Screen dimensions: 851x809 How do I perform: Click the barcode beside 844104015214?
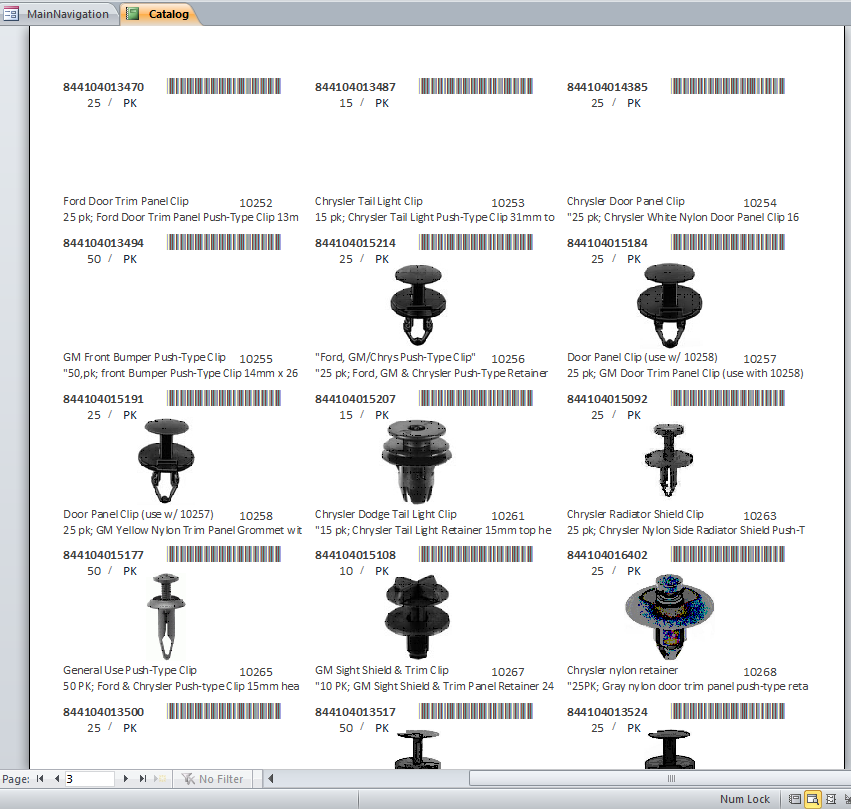point(475,242)
